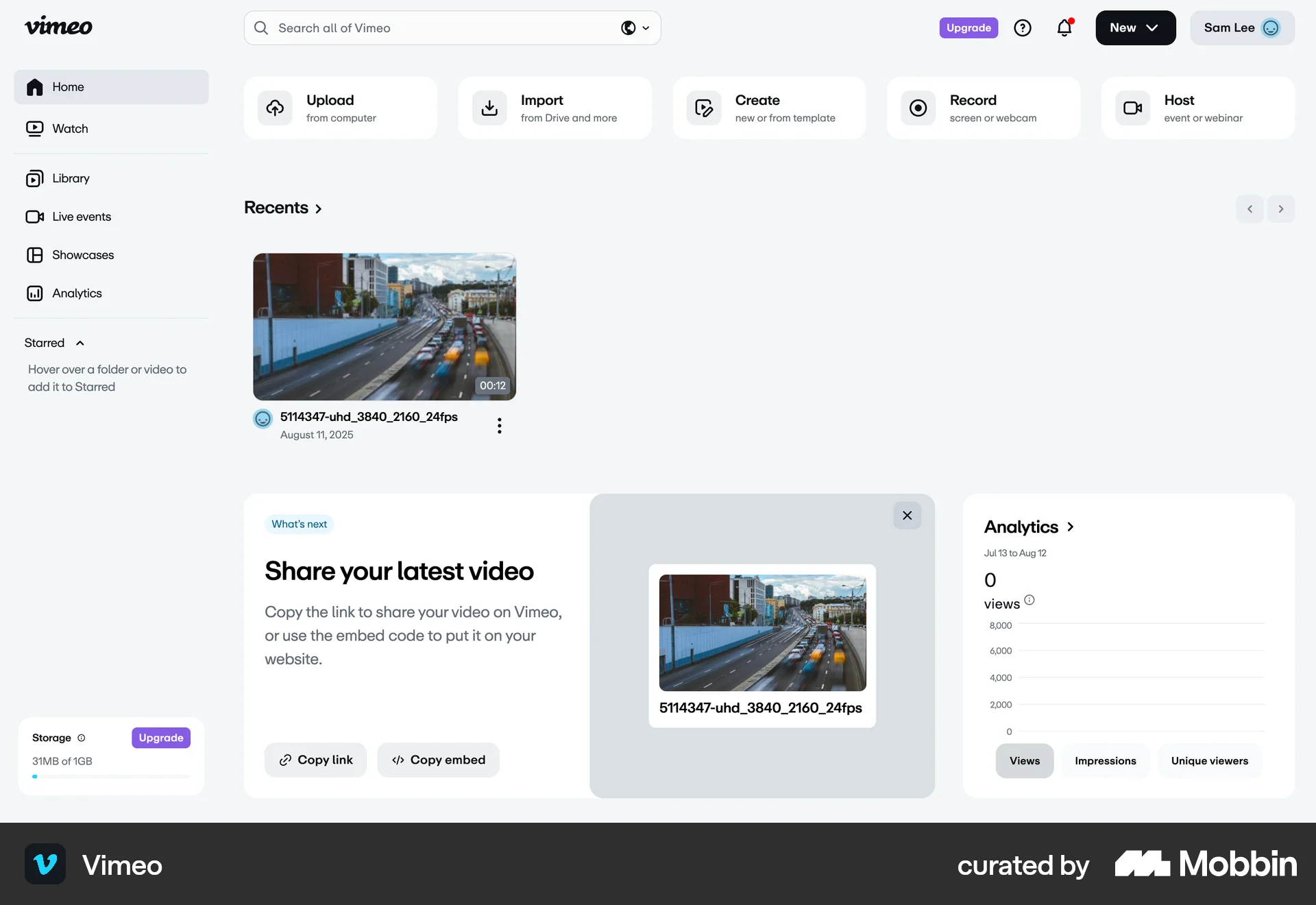
Task: Open Create new or from template
Action: 769,108
